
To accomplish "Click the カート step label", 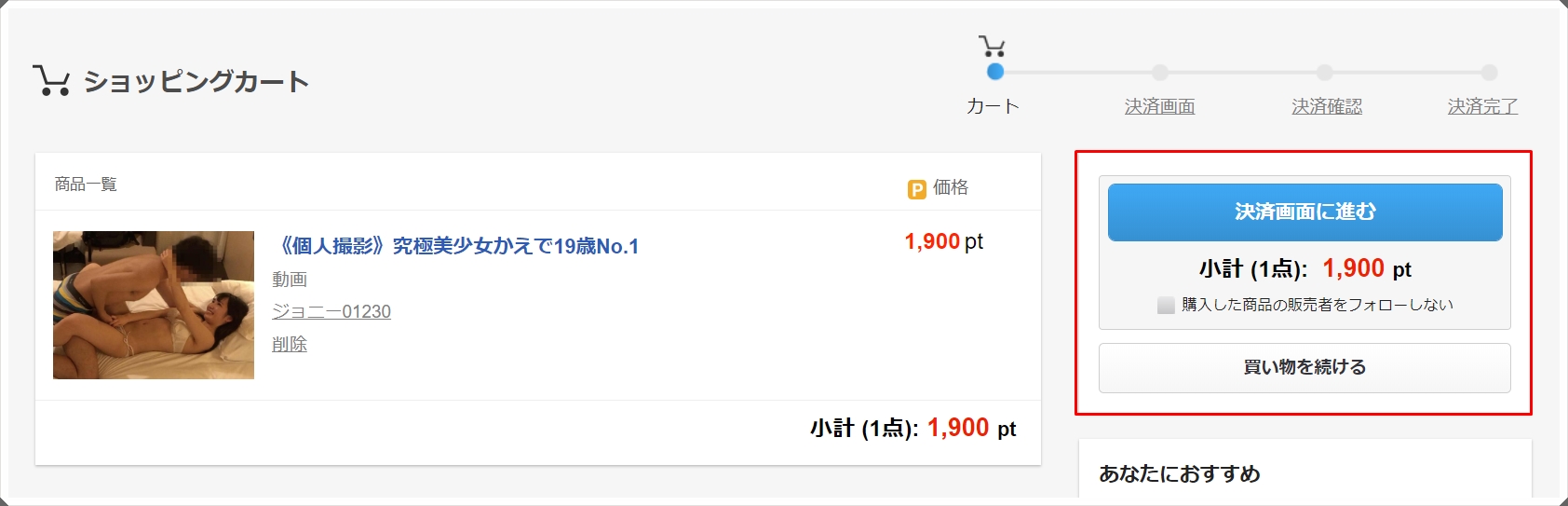I will click(993, 106).
